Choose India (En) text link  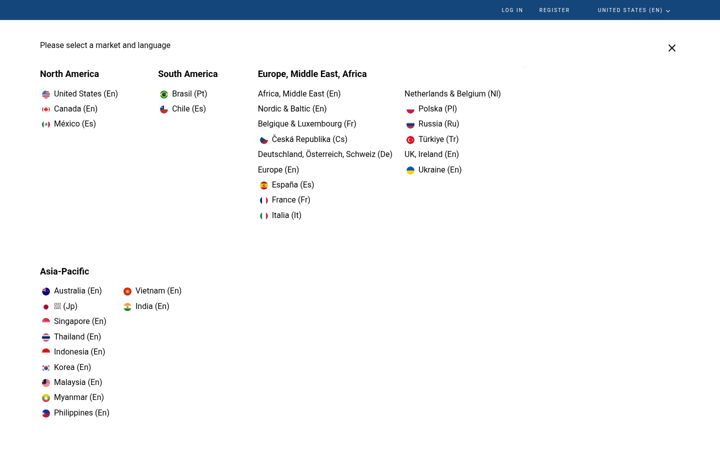click(152, 306)
